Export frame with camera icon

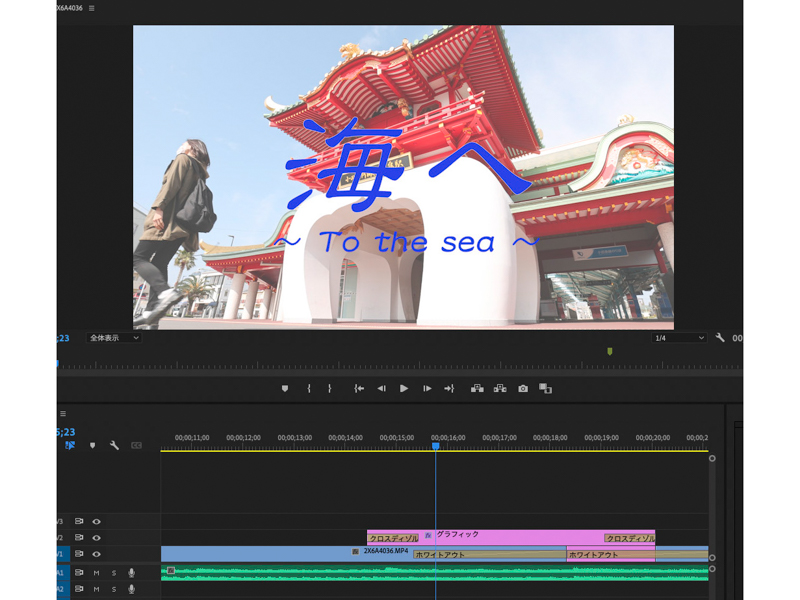[523, 389]
